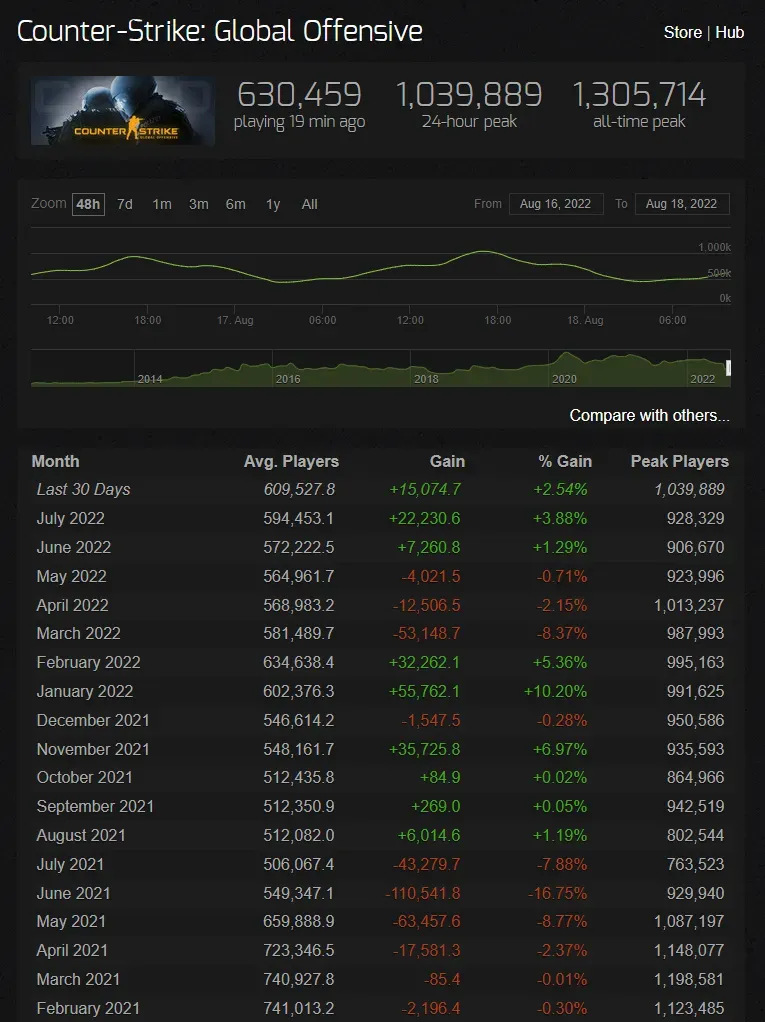The height and width of the screenshot is (1022, 765).
Task: Click the % Gain column header
Action: [565, 461]
